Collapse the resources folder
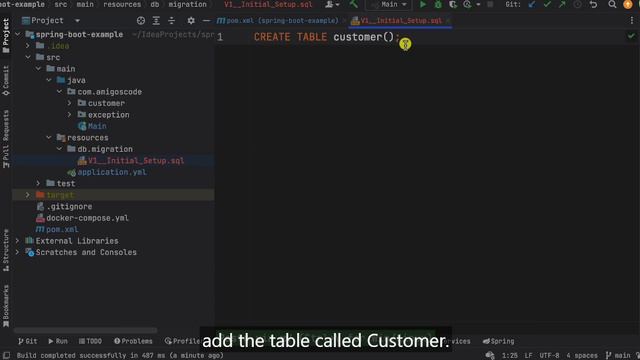640x360 pixels. click(x=49, y=138)
